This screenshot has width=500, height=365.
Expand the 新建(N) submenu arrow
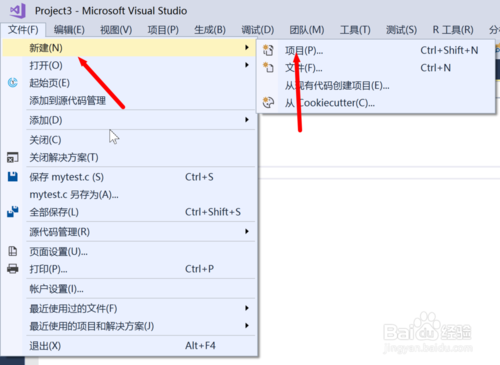(x=247, y=48)
